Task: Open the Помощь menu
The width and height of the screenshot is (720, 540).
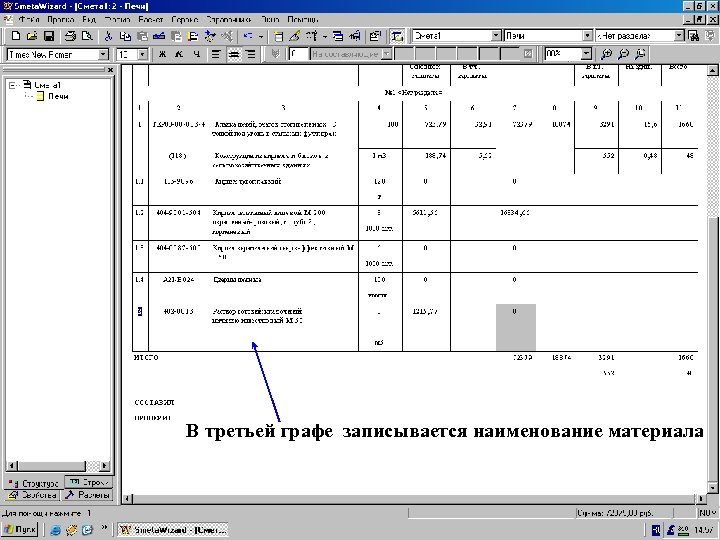Action: click(x=303, y=20)
